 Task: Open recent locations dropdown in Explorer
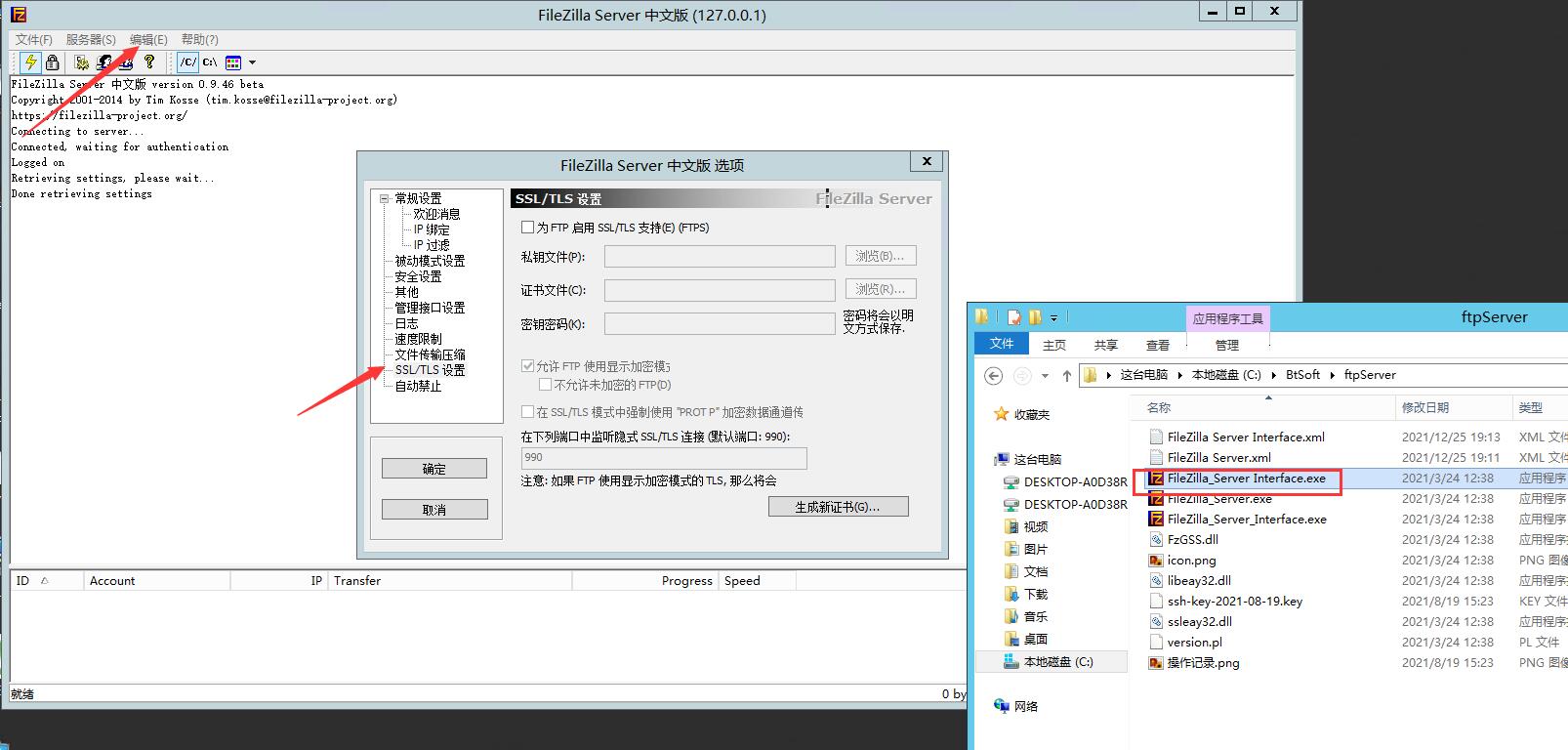pyautogui.click(x=1045, y=375)
